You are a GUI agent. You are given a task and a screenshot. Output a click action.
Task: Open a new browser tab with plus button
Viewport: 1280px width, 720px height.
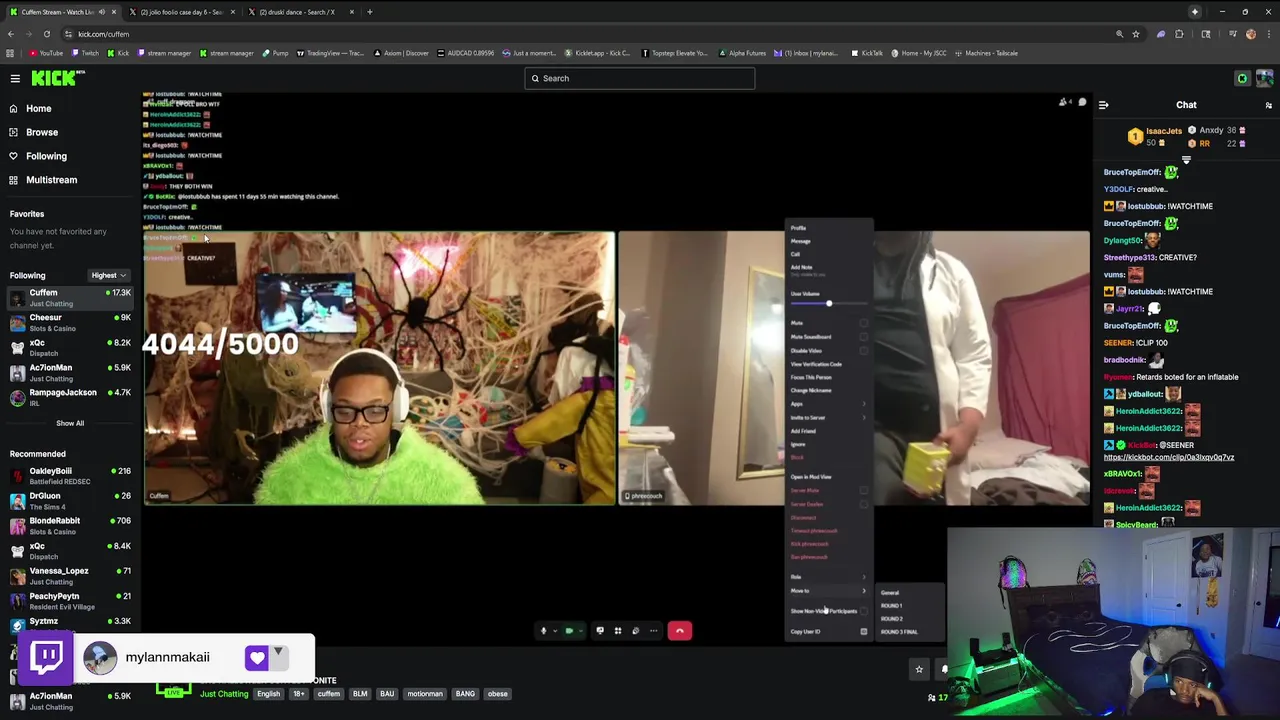[369, 12]
